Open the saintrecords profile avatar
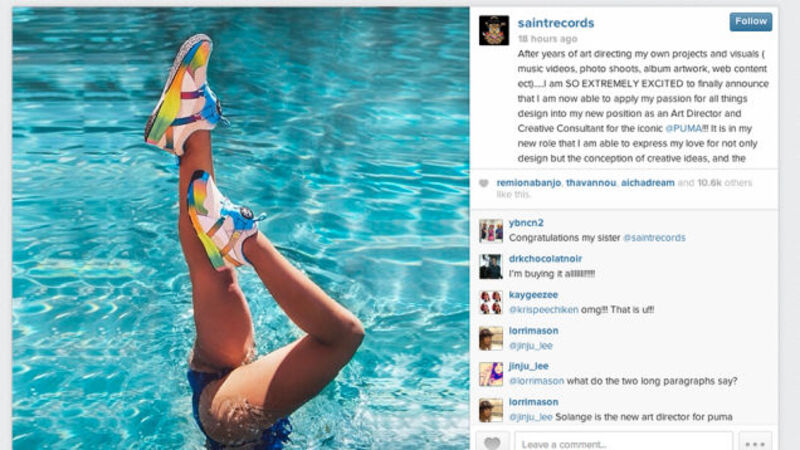The height and width of the screenshot is (450, 800). click(x=494, y=30)
